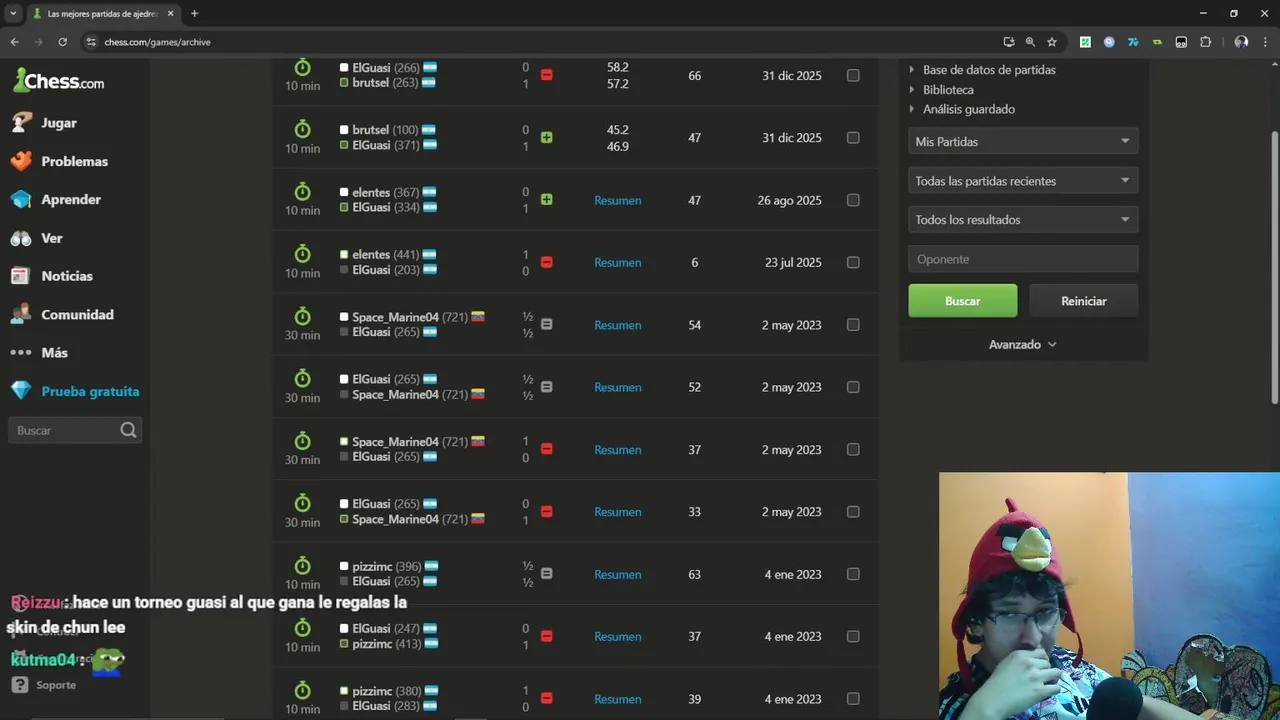This screenshot has width=1280, height=720.
Task: Open Chrome profile avatar
Action: click(x=1241, y=42)
